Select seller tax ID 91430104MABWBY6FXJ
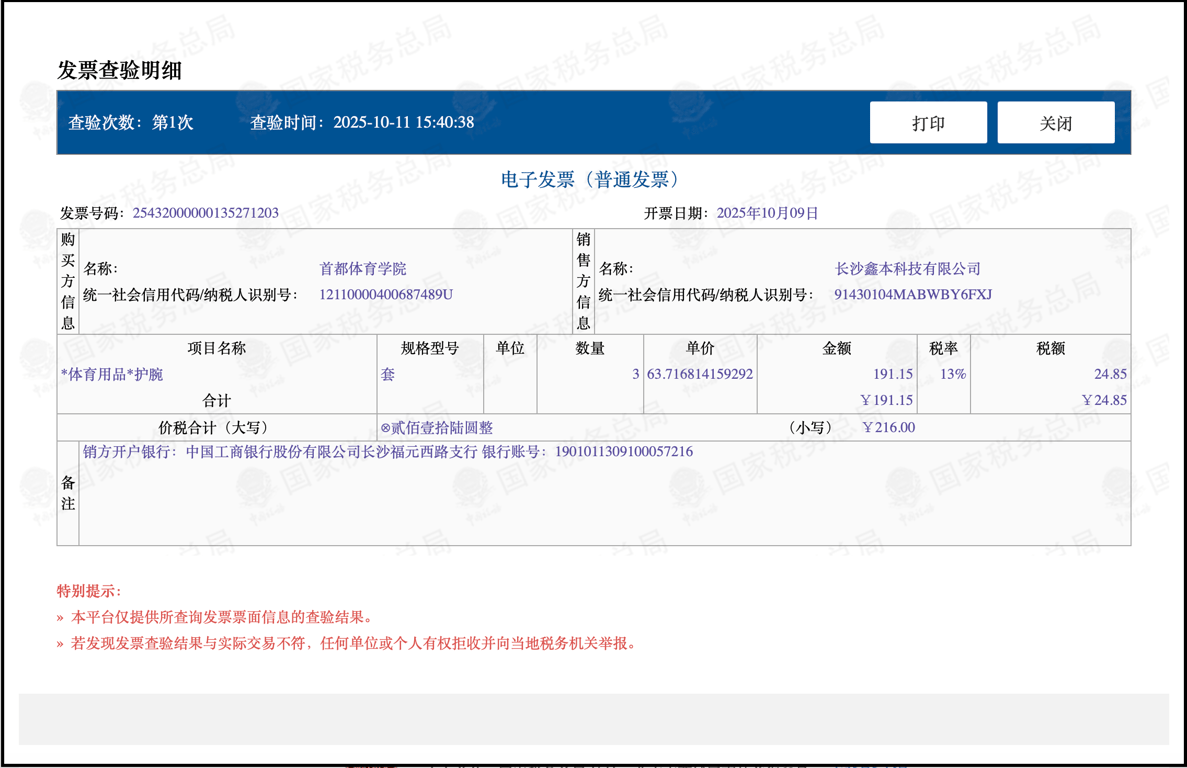Viewport: 1187px width, 768px height. (x=913, y=294)
